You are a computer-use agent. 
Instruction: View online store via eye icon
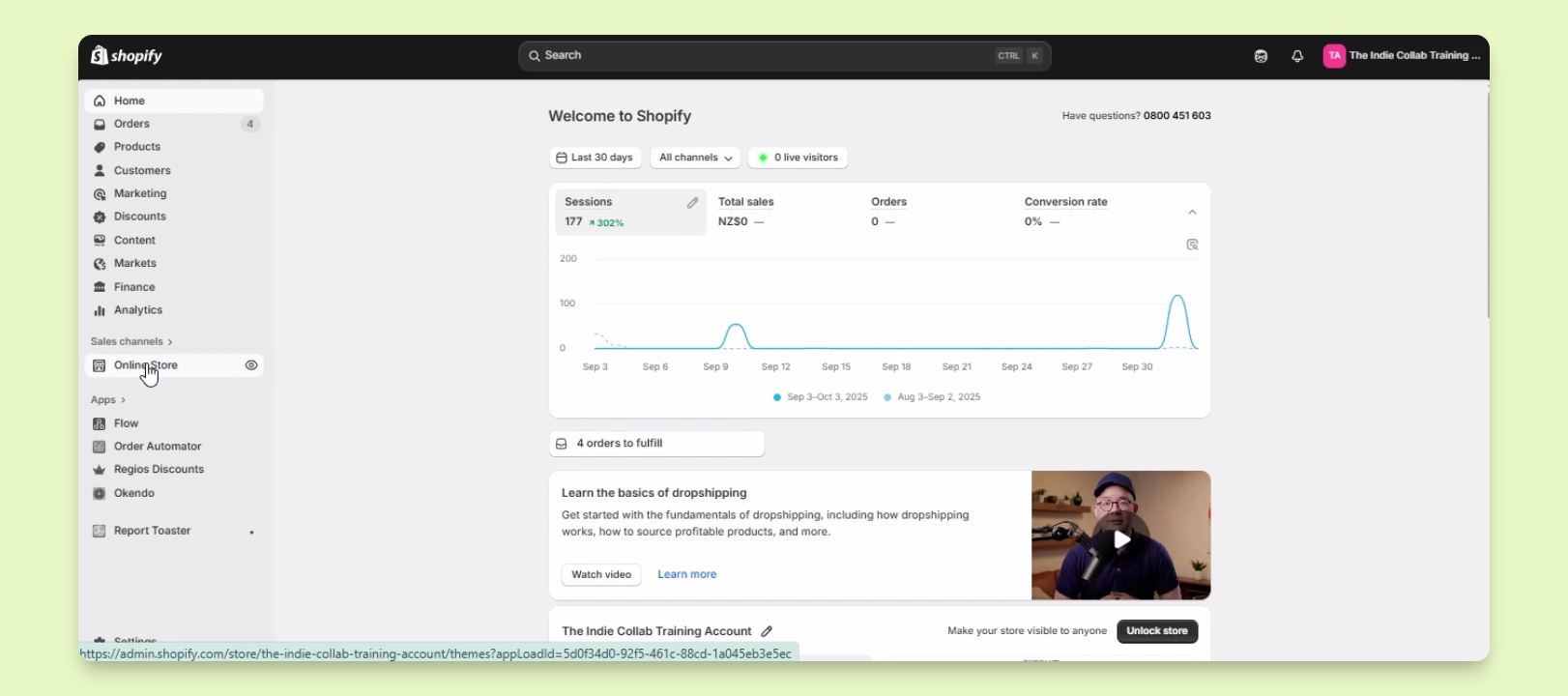(251, 365)
